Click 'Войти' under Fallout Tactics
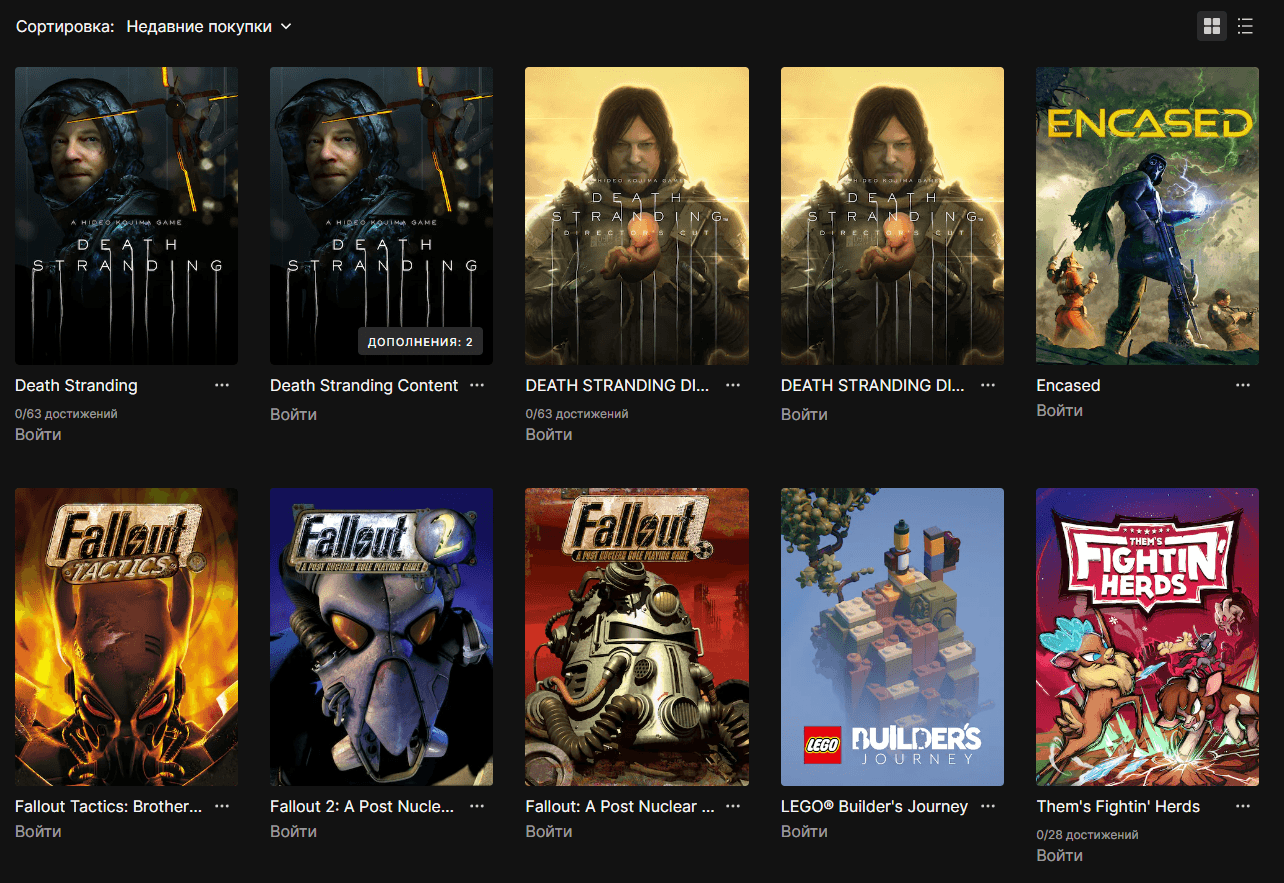 [x=38, y=832]
